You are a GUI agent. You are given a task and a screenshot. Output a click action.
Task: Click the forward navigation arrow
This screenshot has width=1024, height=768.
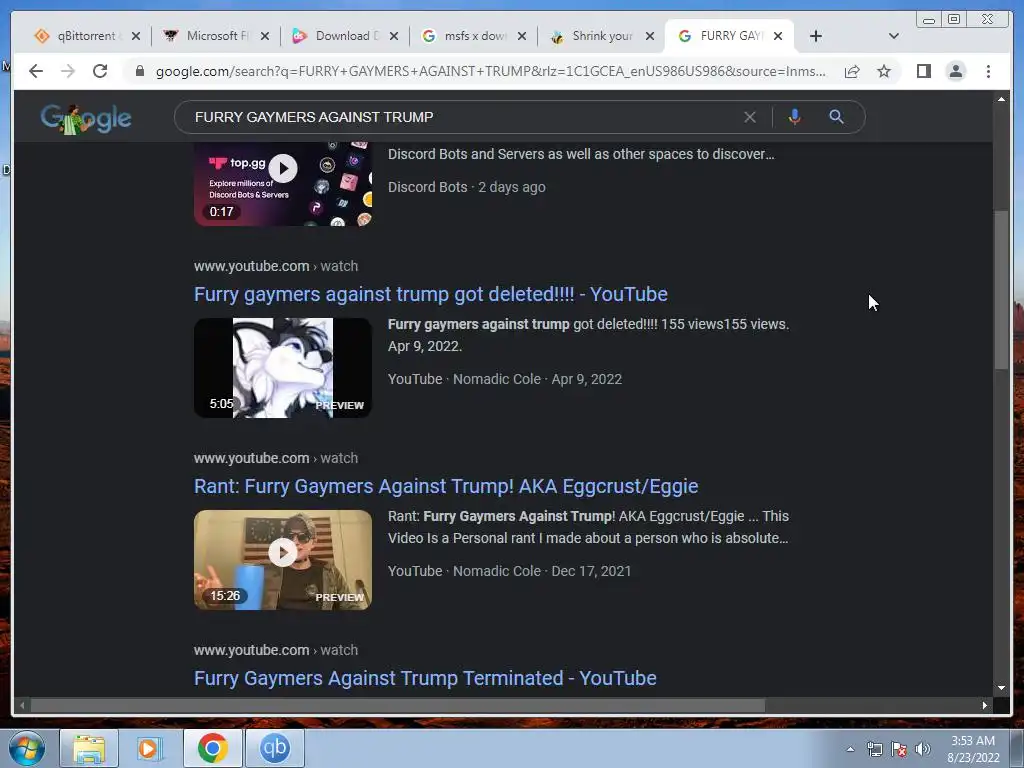68,71
